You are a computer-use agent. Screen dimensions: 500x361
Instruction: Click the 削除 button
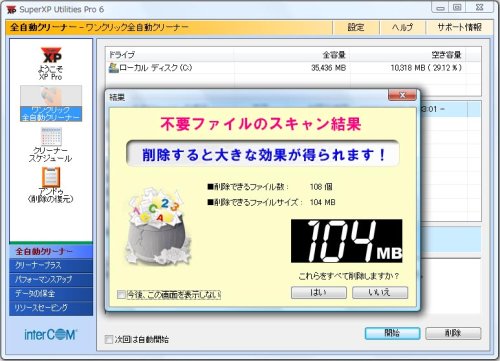(453, 333)
